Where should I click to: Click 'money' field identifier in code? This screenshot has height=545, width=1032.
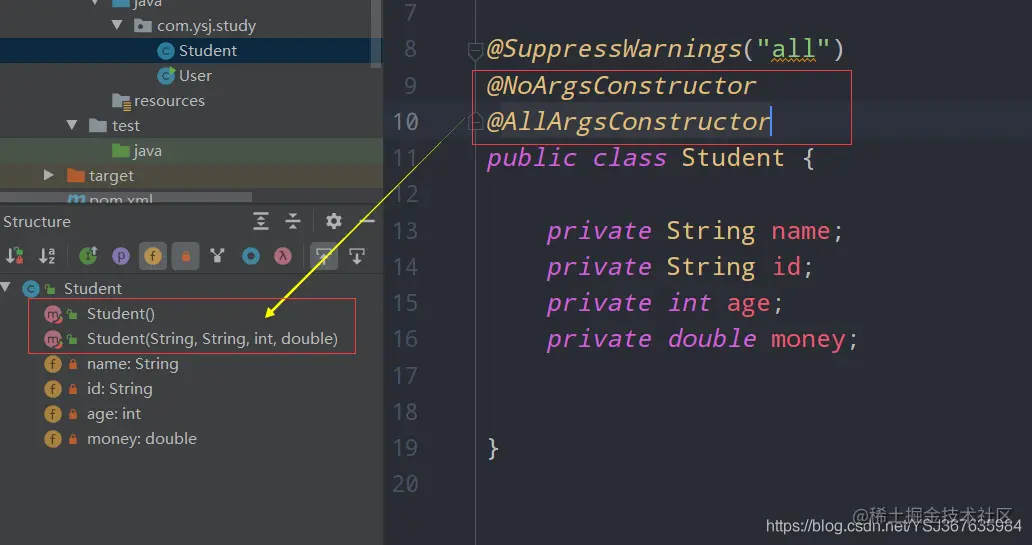(808, 340)
